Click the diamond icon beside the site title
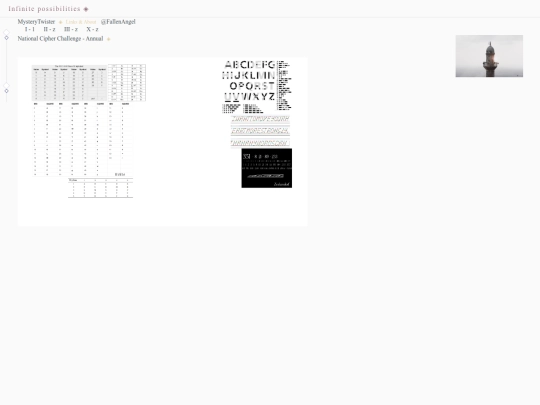 point(86,9)
